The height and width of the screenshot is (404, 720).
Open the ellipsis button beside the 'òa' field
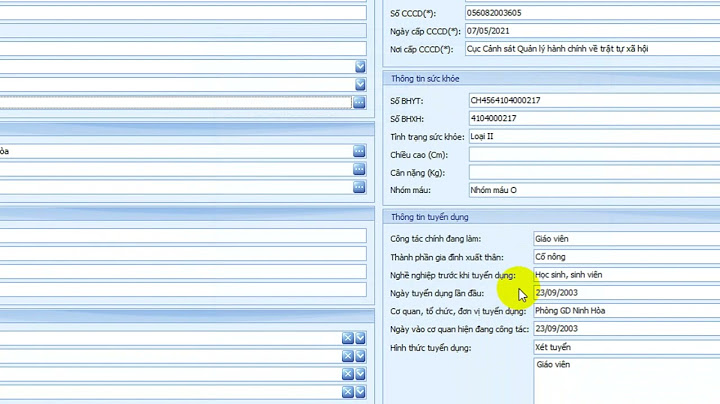[x=359, y=151]
